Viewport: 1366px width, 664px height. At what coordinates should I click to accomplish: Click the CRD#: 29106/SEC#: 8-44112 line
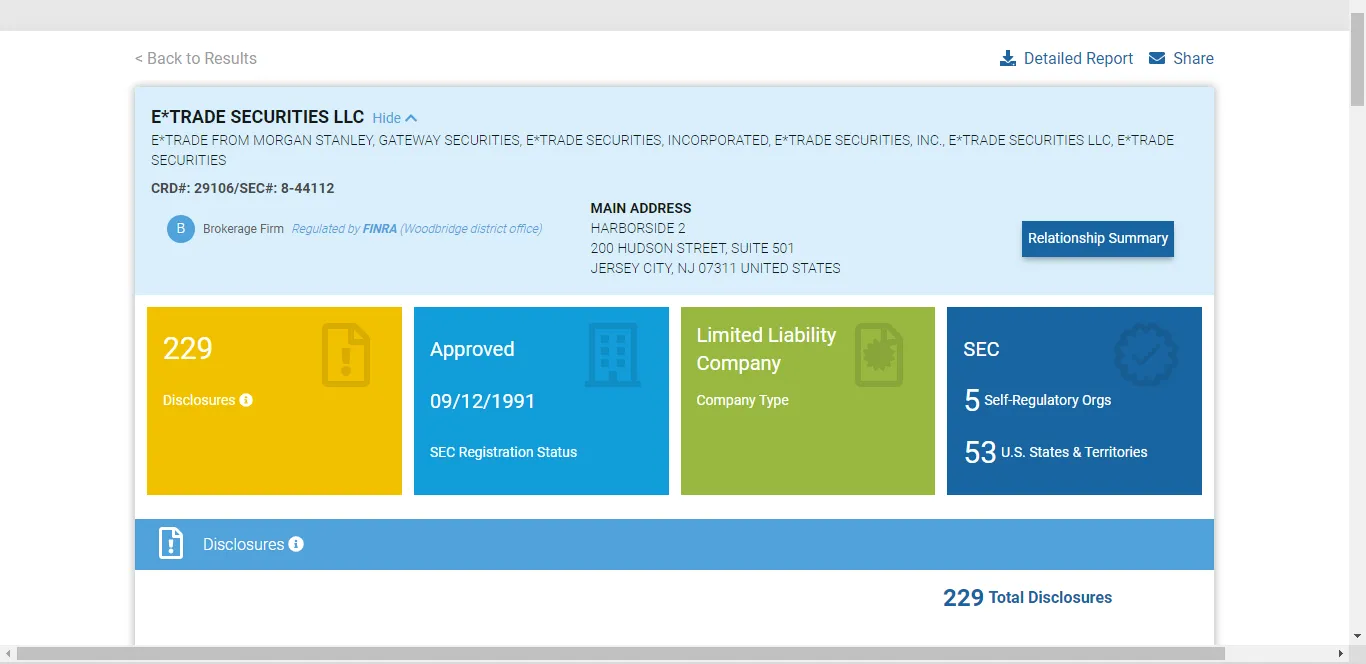point(243,188)
